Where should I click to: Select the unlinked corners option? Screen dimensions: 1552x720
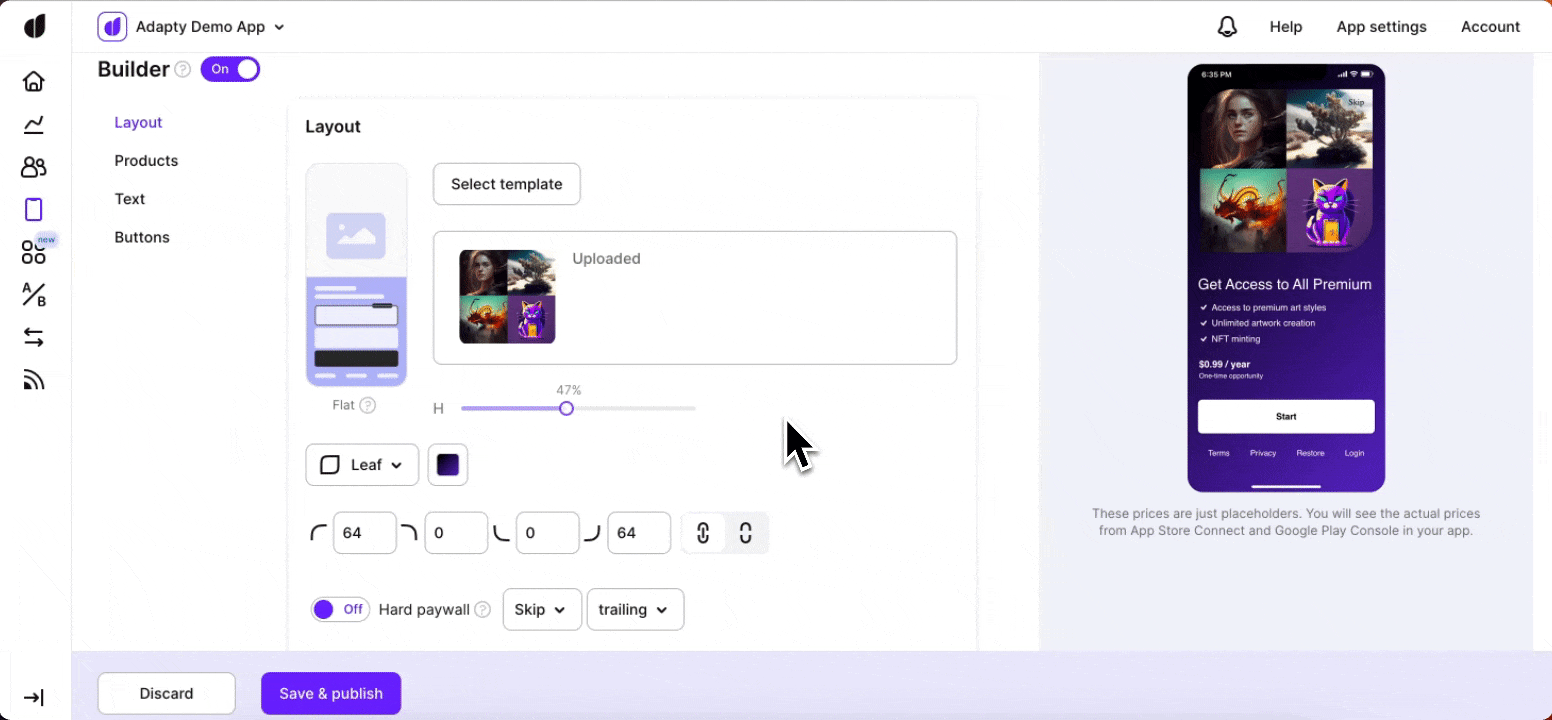tap(745, 533)
